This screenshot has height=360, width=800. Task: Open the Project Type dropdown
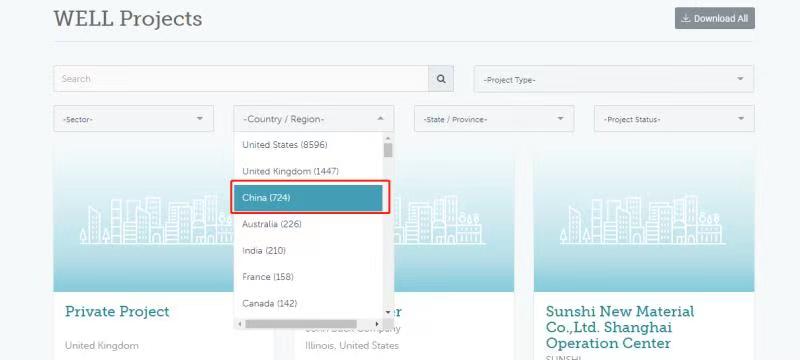click(x=614, y=79)
